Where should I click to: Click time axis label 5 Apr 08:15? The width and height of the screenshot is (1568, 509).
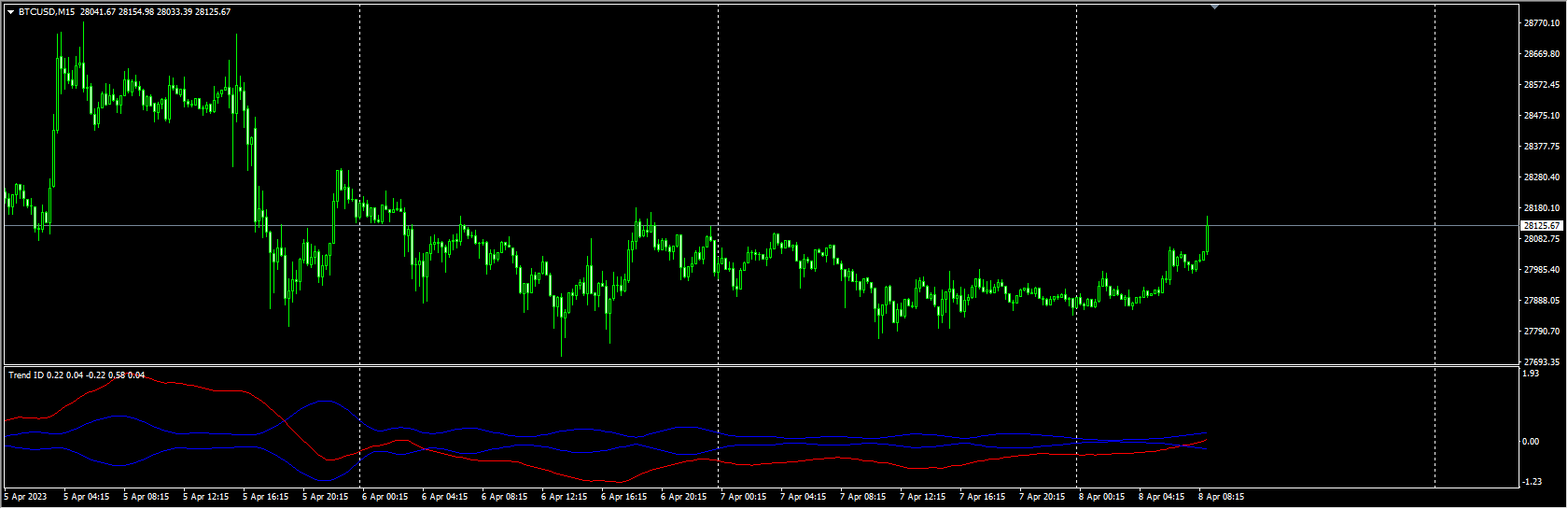coord(147,497)
